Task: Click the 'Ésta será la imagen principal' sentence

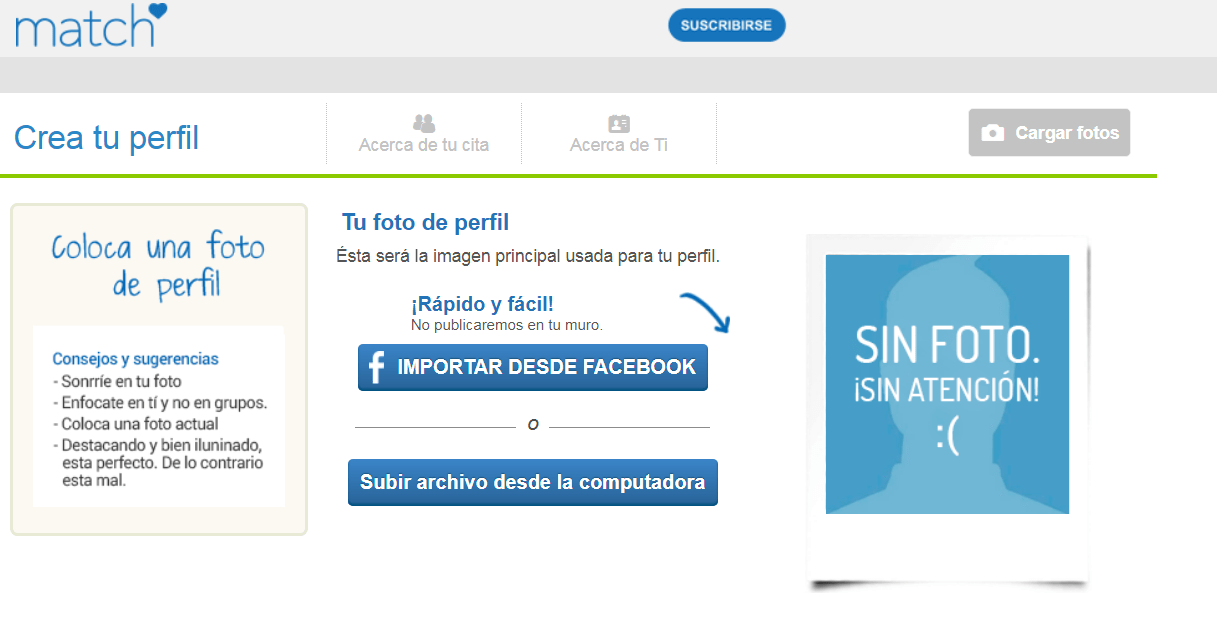Action: pyautogui.click(x=528, y=256)
